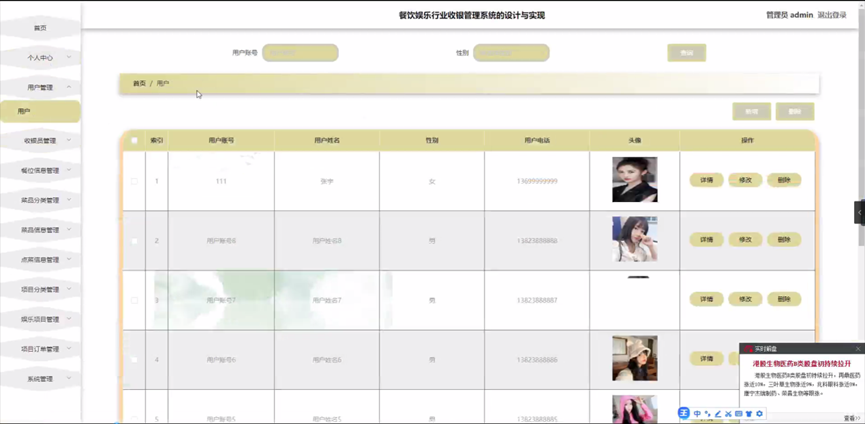Go to 首页 in the sidebar

click(40, 28)
